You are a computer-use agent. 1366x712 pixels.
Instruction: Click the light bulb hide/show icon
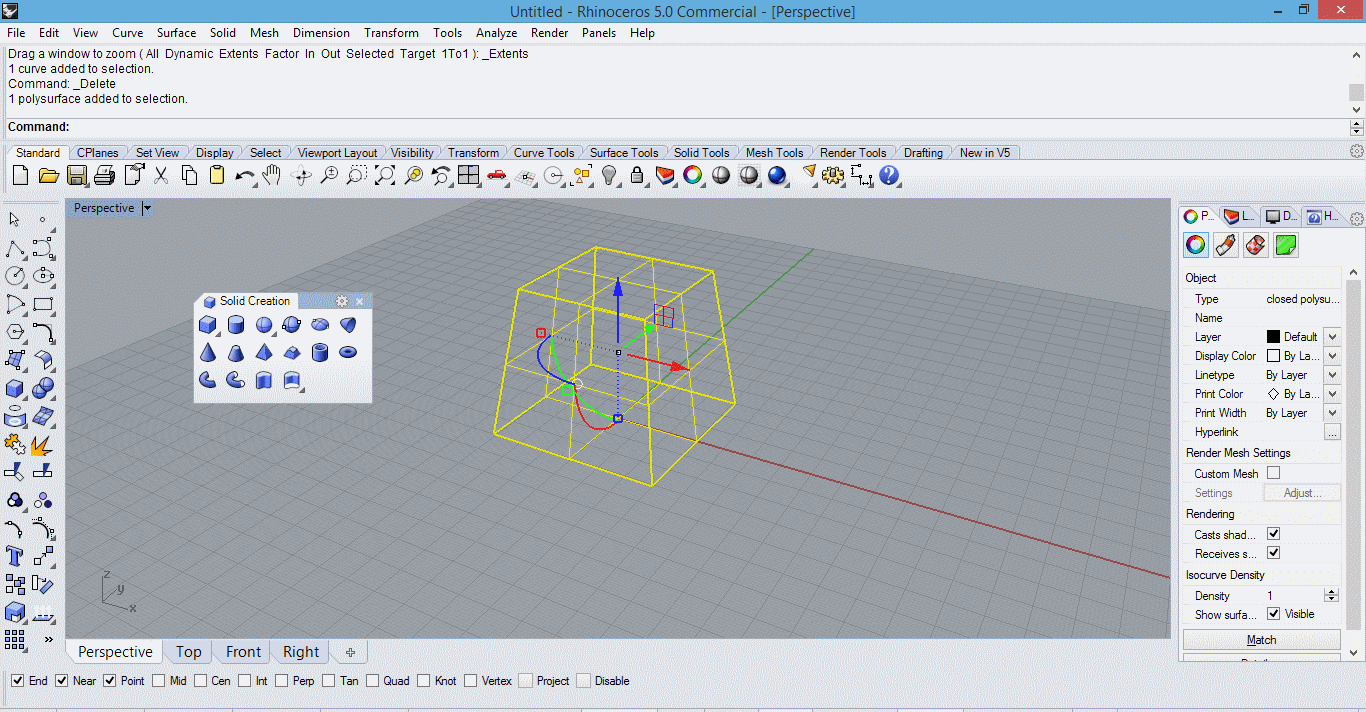[609, 176]
